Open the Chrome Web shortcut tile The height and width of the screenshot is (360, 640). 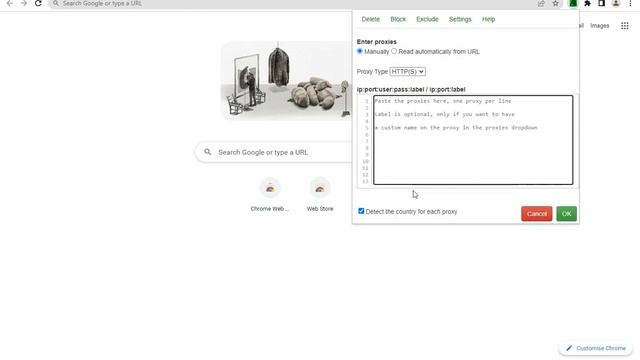270,195
